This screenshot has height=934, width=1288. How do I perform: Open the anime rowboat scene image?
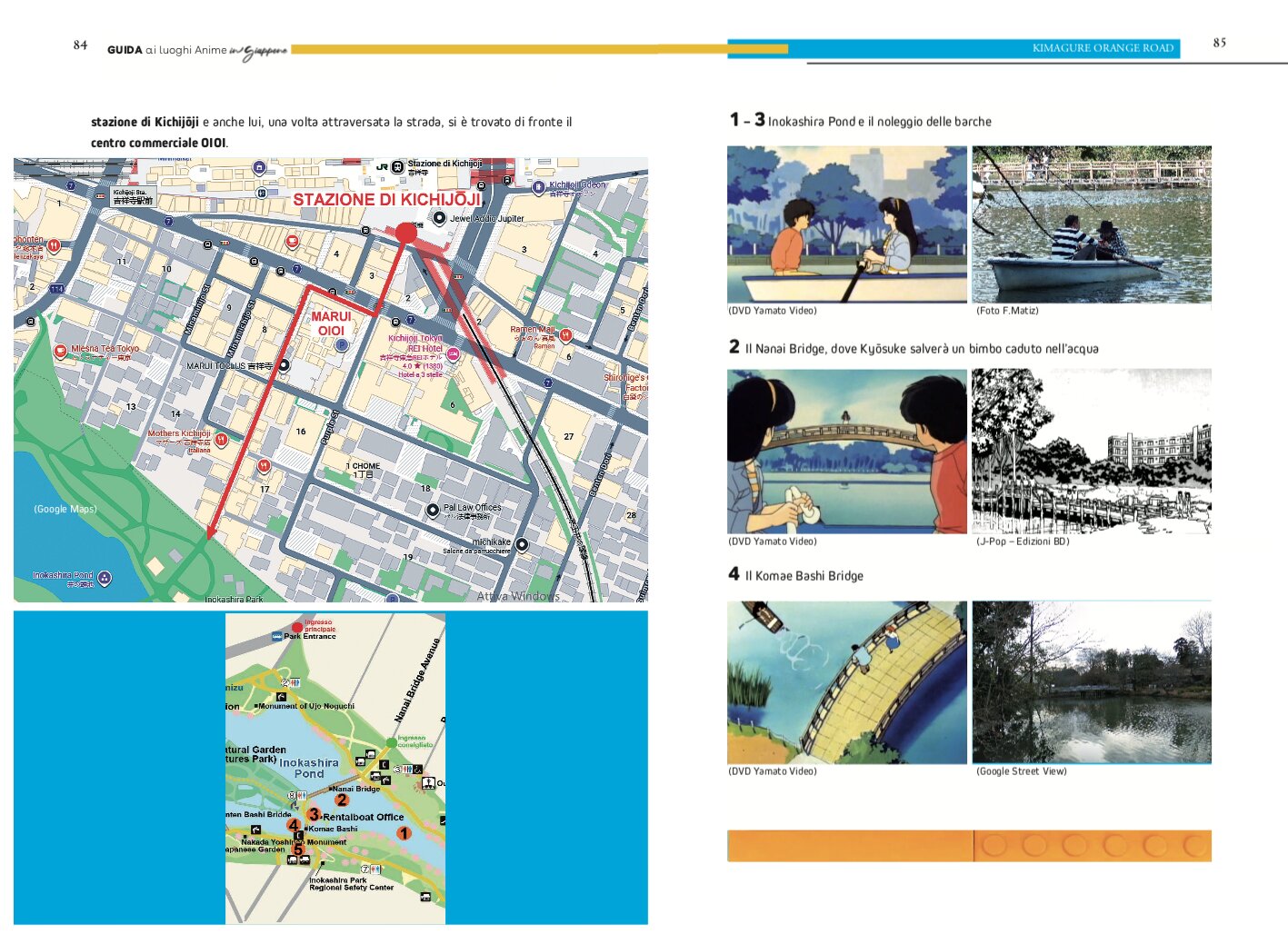pos(847,224)
